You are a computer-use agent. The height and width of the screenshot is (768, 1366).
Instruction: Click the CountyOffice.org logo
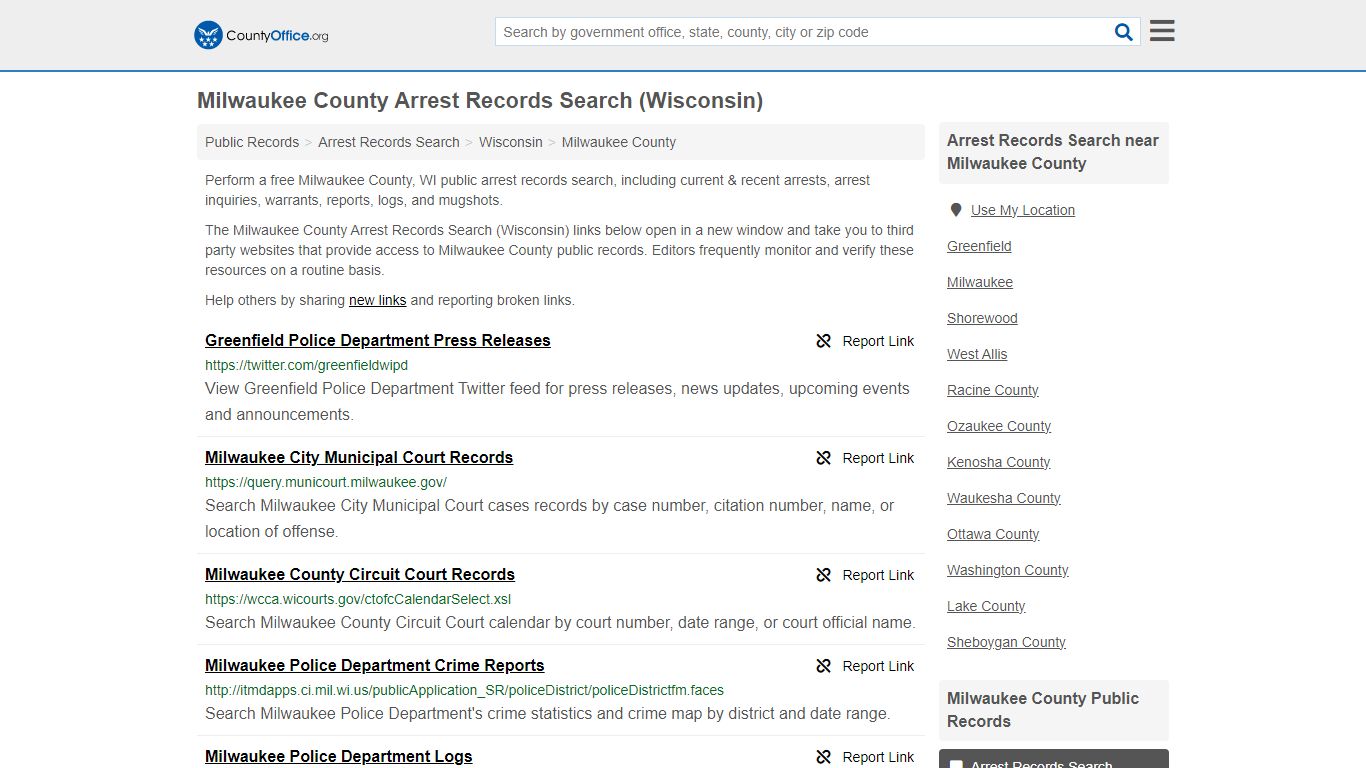point(261,35)
